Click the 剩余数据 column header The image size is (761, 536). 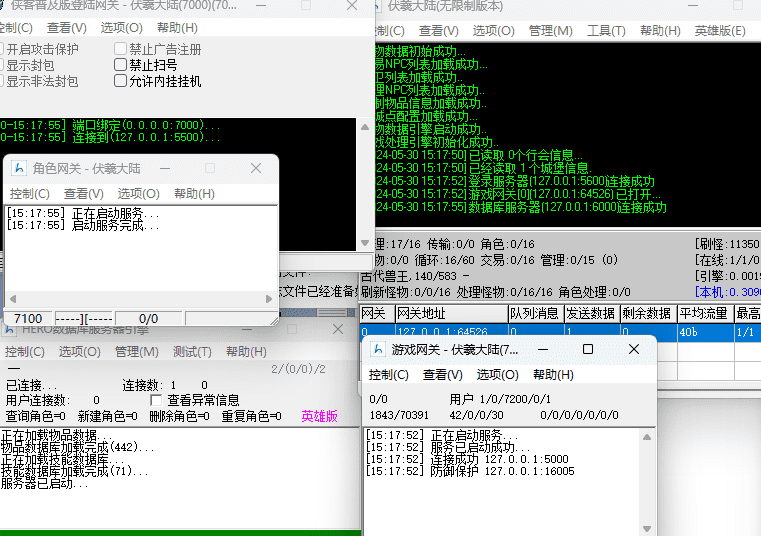[648, 314]
